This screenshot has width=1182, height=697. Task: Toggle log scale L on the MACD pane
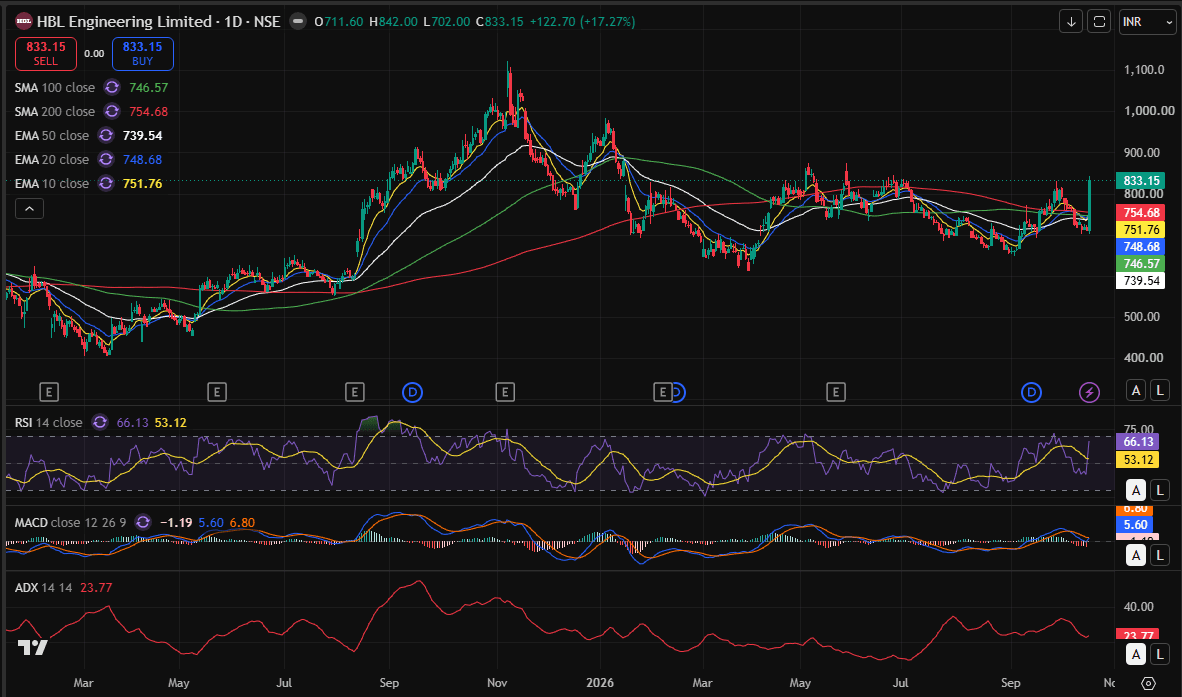[x=1160, y=555]
